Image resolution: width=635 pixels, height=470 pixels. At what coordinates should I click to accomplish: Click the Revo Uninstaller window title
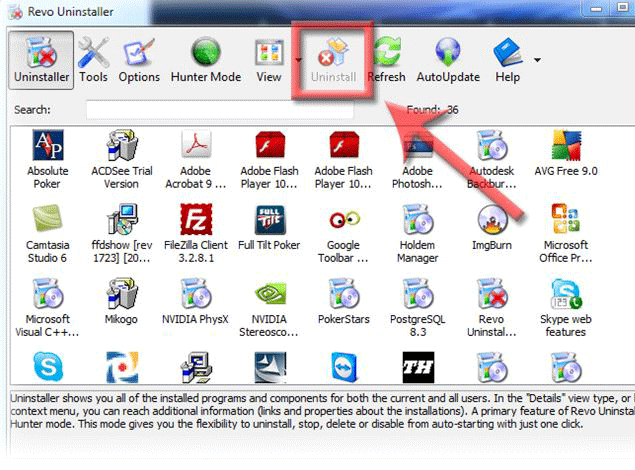point(70,12)
